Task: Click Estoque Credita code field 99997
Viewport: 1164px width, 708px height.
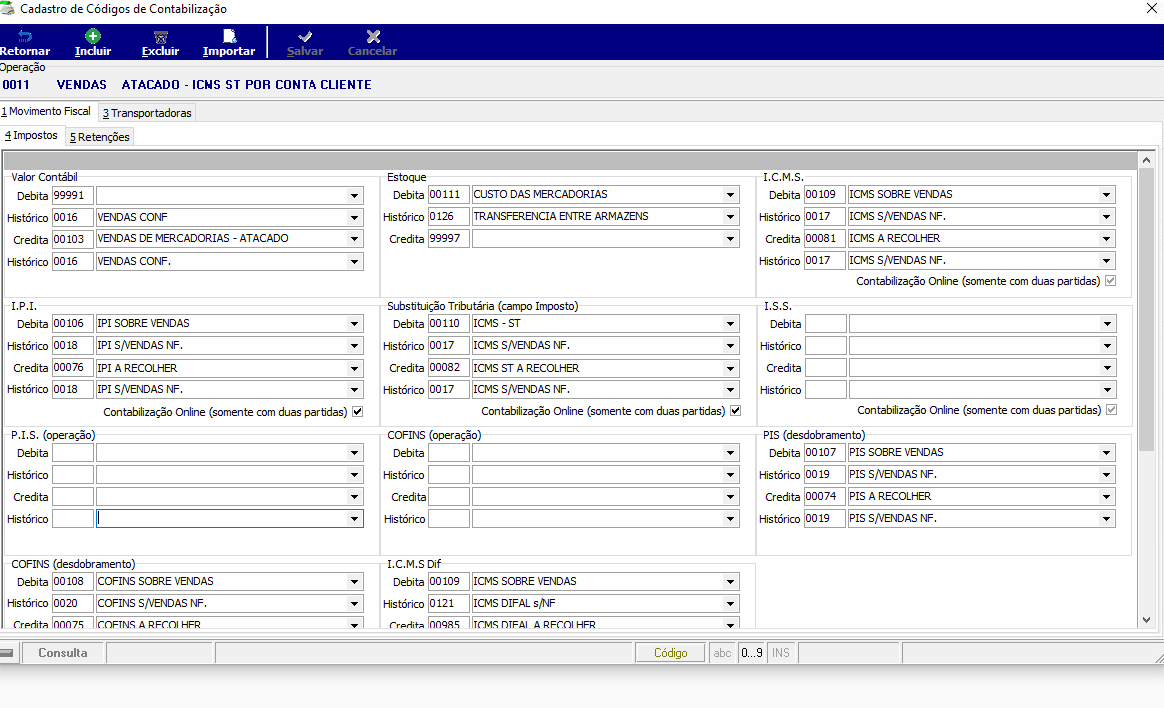Action: pyautogui.click(x=448, y=238)
